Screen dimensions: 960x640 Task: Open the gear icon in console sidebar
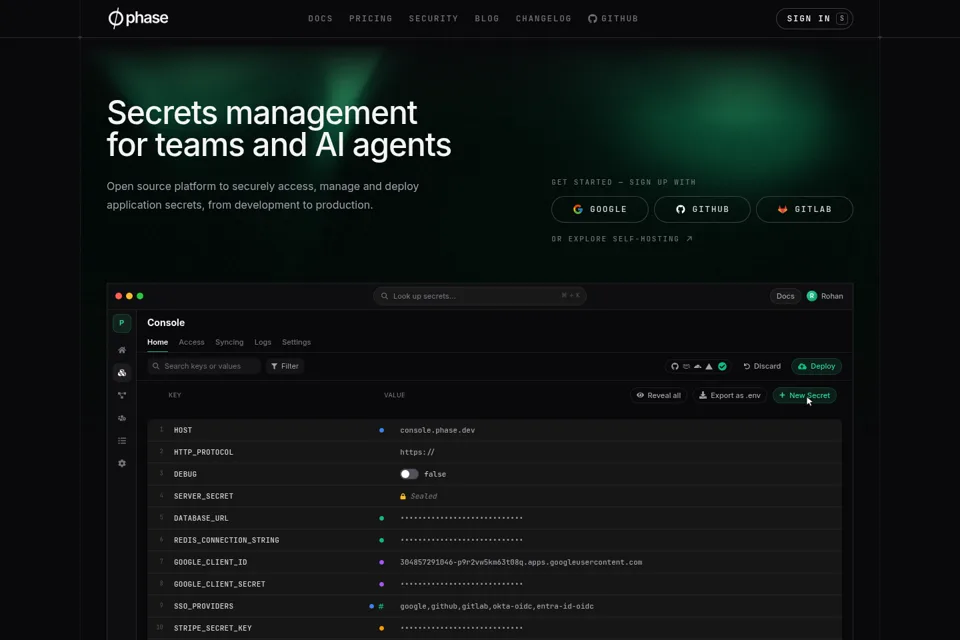click(122, 464)
